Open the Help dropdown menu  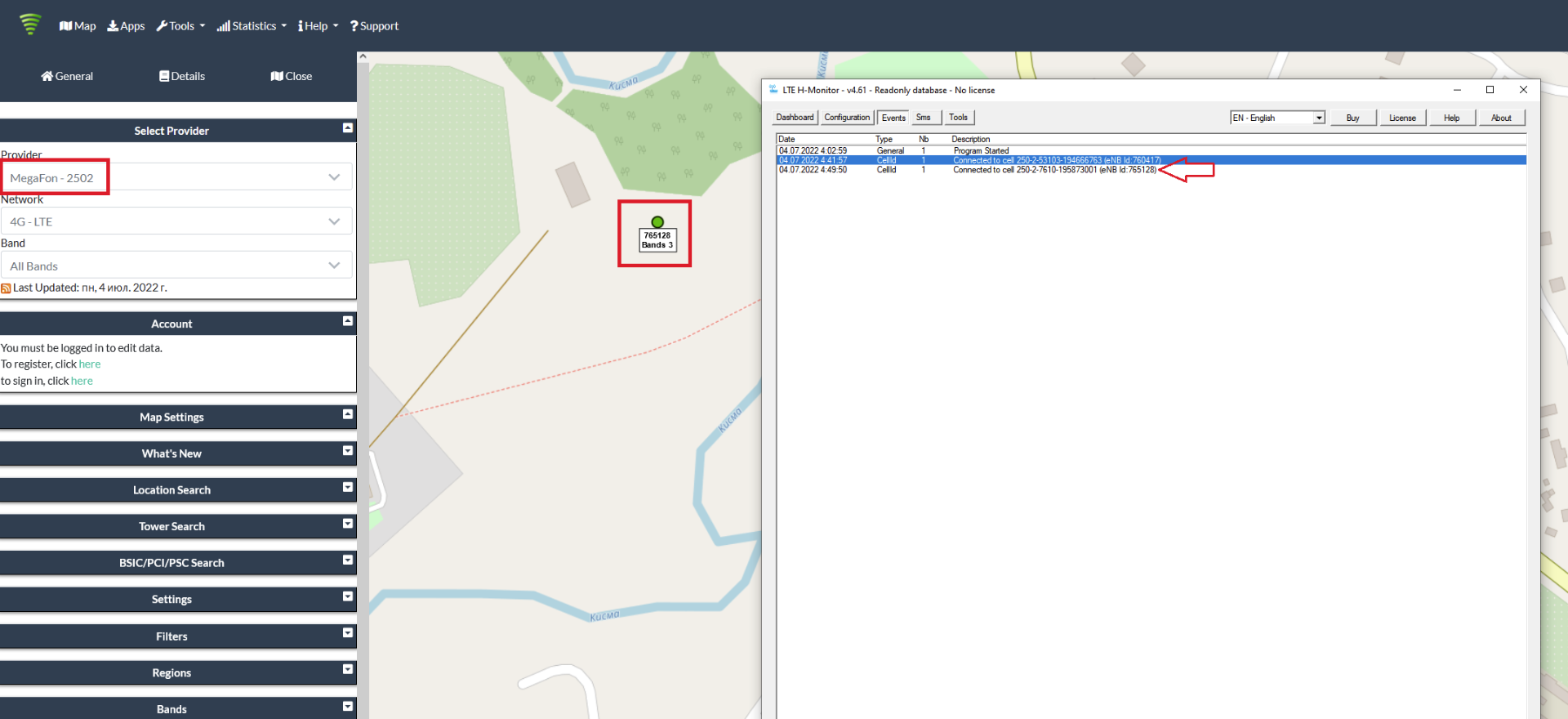318,26
